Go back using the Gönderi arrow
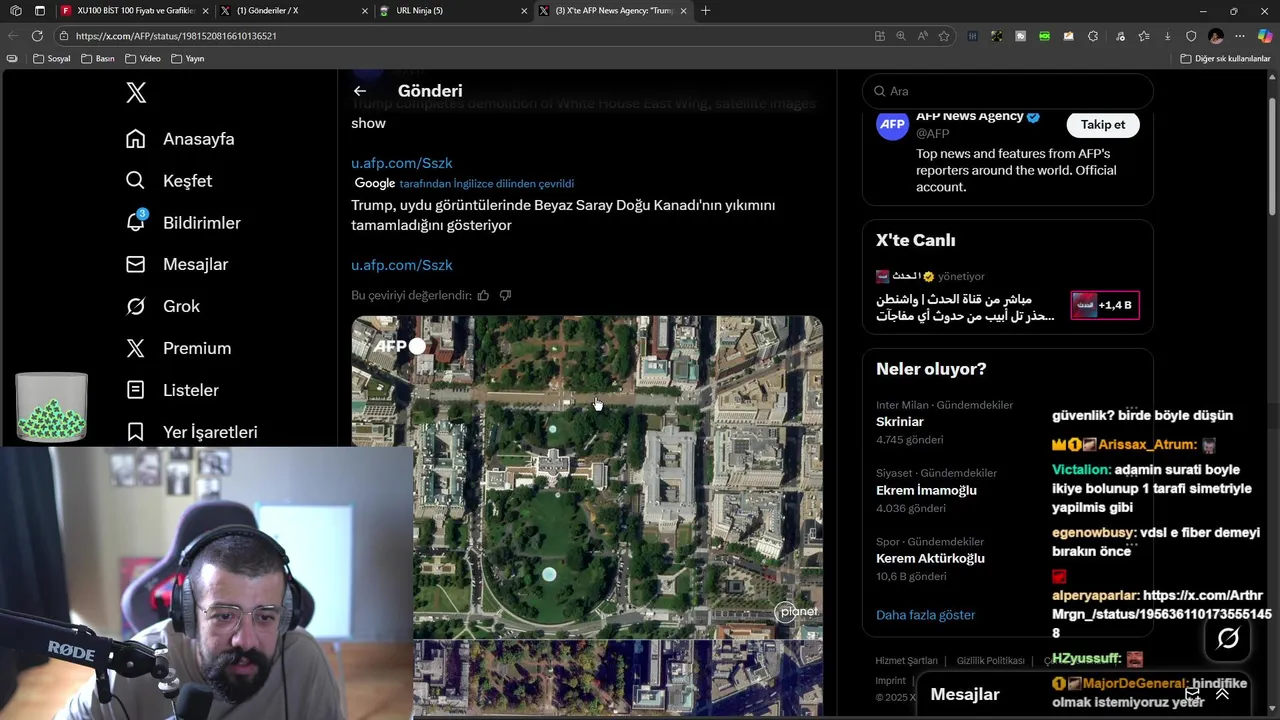The image size is (1280, 720). coord(360,91)
